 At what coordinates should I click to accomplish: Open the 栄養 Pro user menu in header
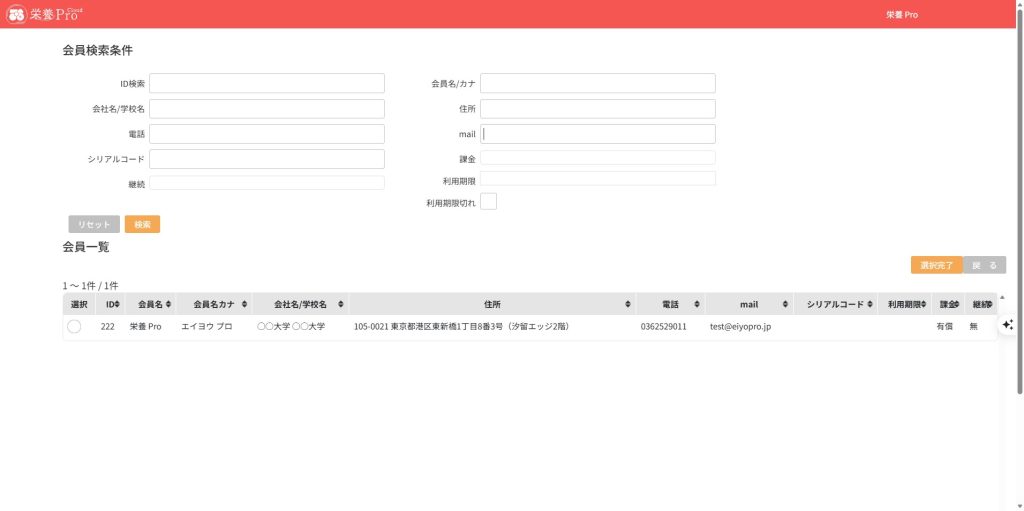(x=901, y=15)
